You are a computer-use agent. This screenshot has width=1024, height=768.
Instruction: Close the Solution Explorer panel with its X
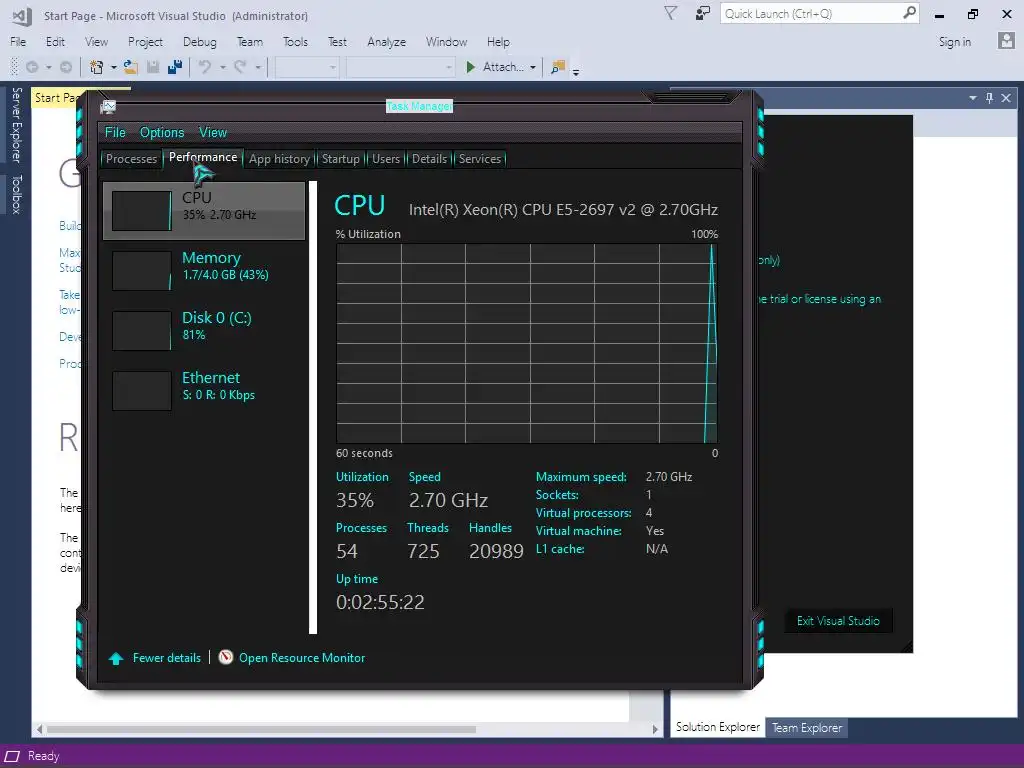point(1006,98)
